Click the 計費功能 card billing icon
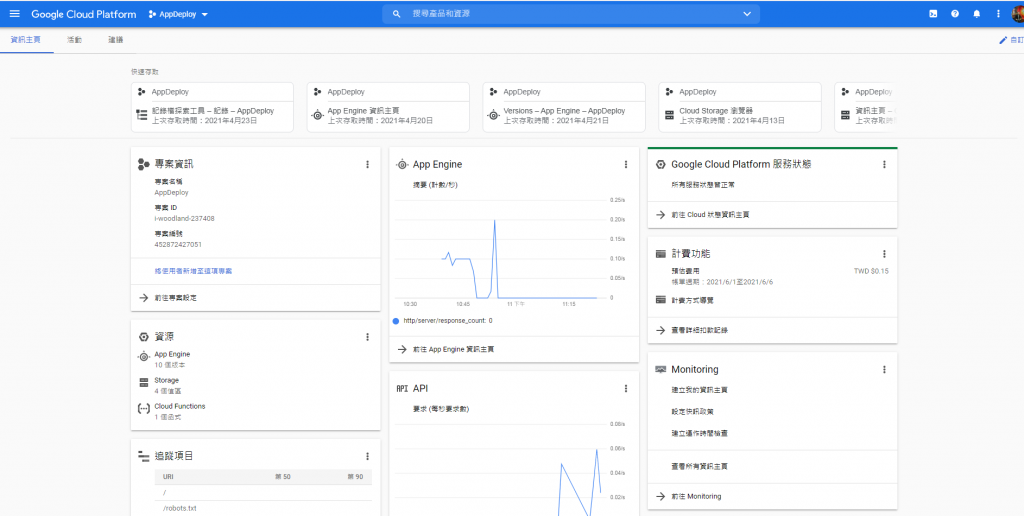This screenshot has height=516, width=1024. (x=660, y=253)
